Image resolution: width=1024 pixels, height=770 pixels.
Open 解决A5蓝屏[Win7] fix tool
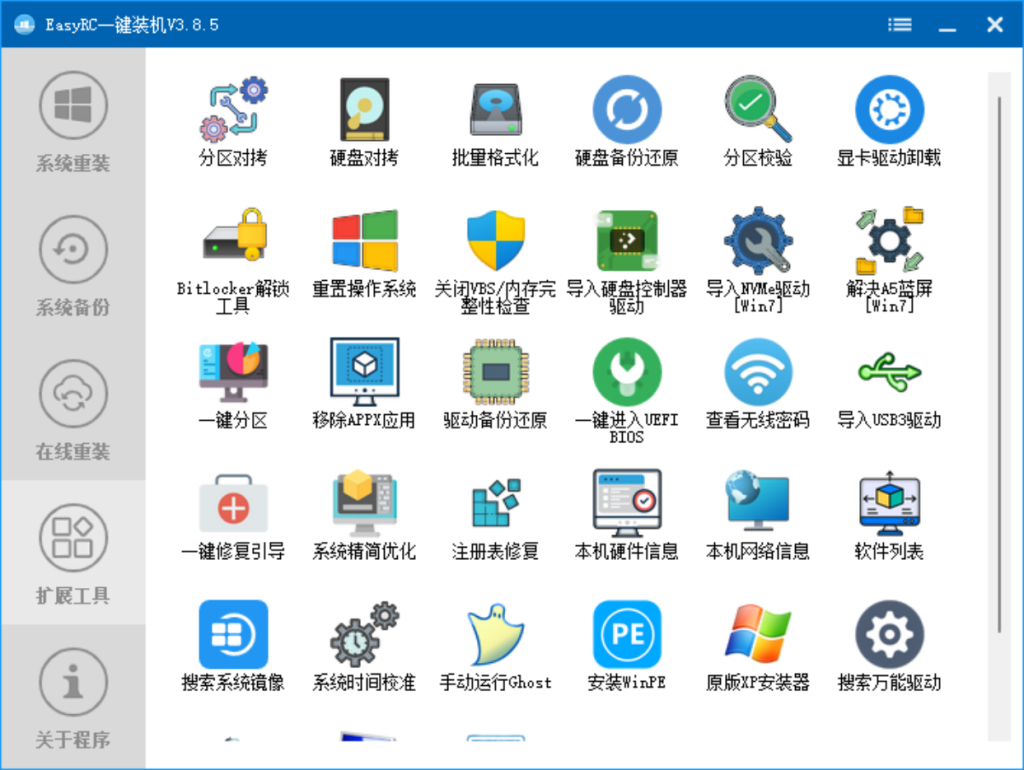(x=889, y=261)
